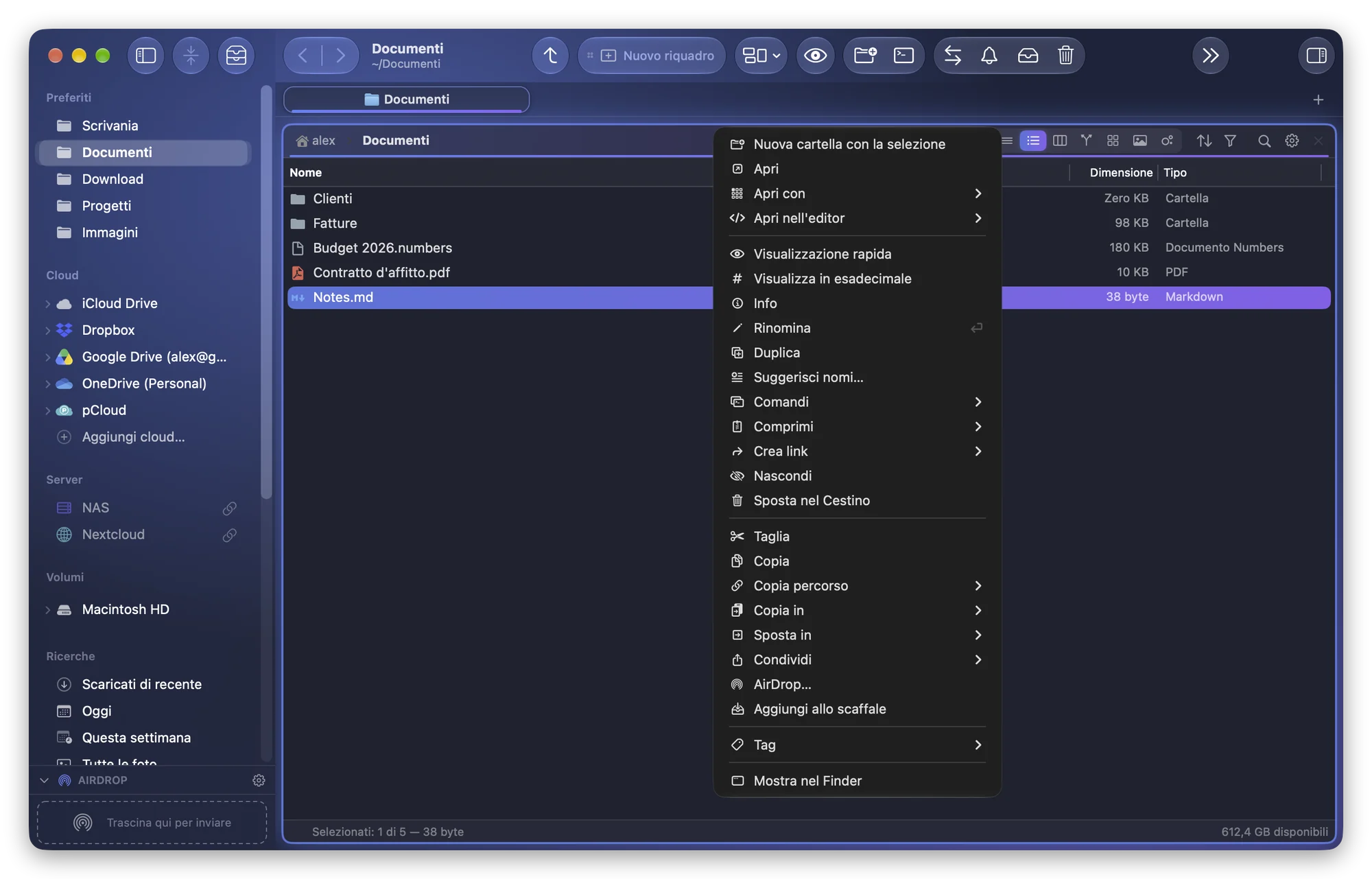Switch to column view mode
The image size is (1372, 879).
[x=1059, y=141]
